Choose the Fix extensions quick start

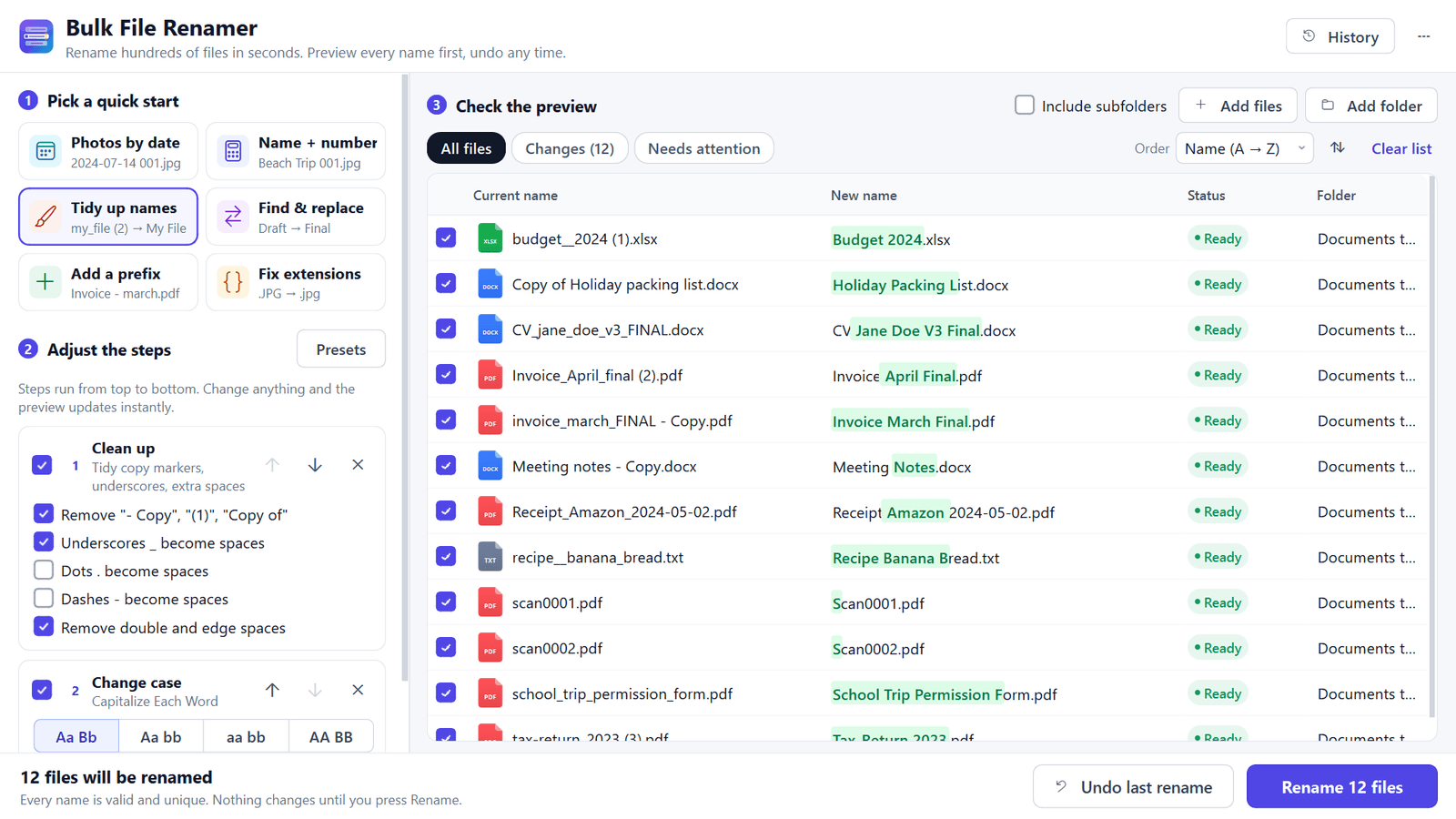[296, 282]
